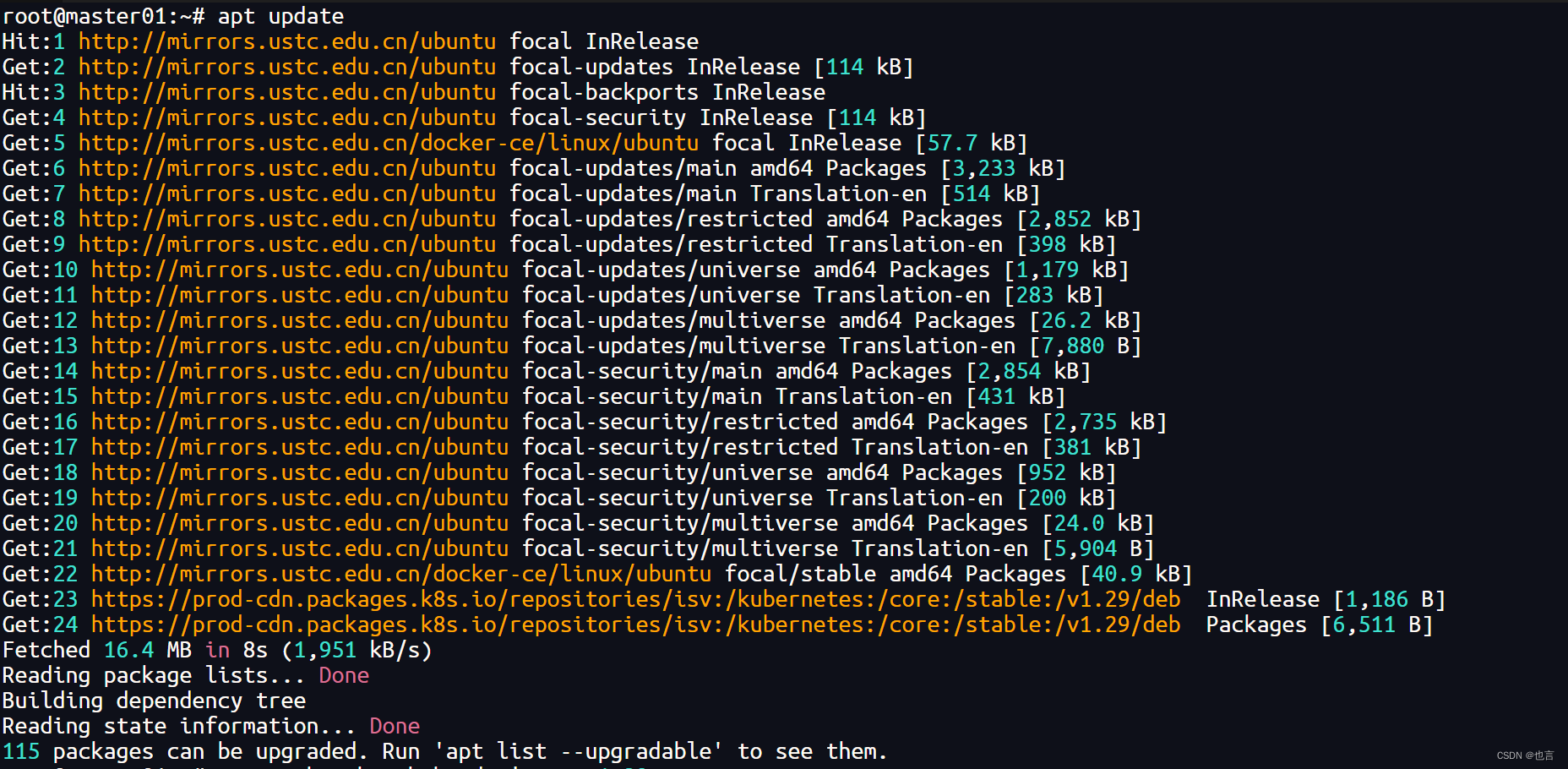Screen dimensions: 1568x769
Task: Click 'focal-updates/main Translation-en' text
Action: 718,194
